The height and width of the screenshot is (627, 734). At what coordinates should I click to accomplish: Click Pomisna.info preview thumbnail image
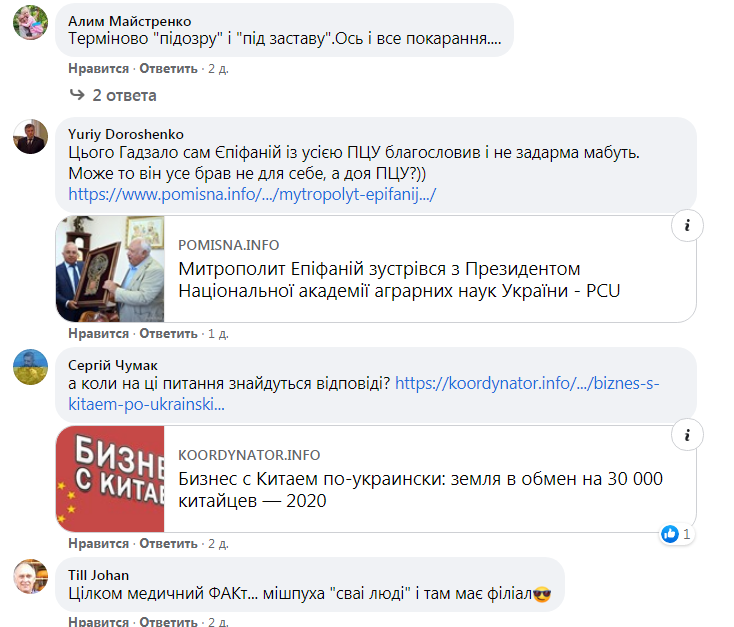(110, 269)
